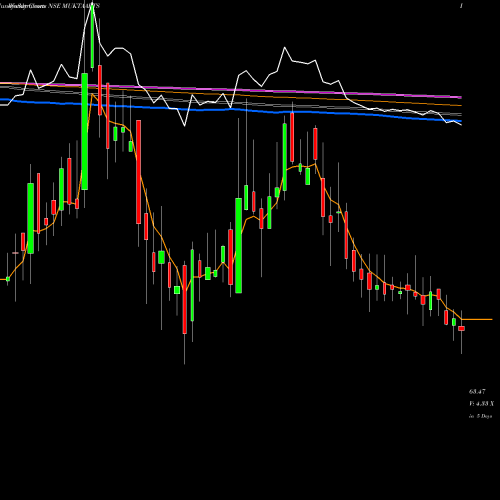Click the 'in 5 Days' label
500x500 pixels.
[x=480, y=416]
